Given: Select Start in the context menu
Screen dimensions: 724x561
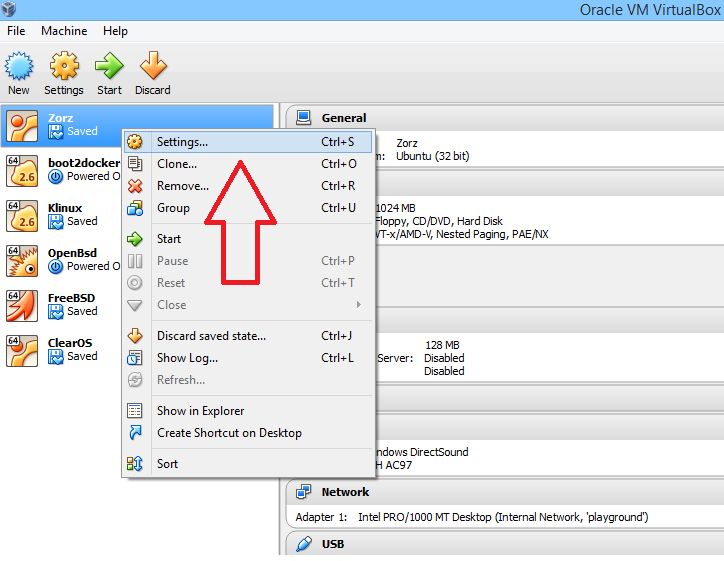Looking at the screenshot, I should pos(248,239).
